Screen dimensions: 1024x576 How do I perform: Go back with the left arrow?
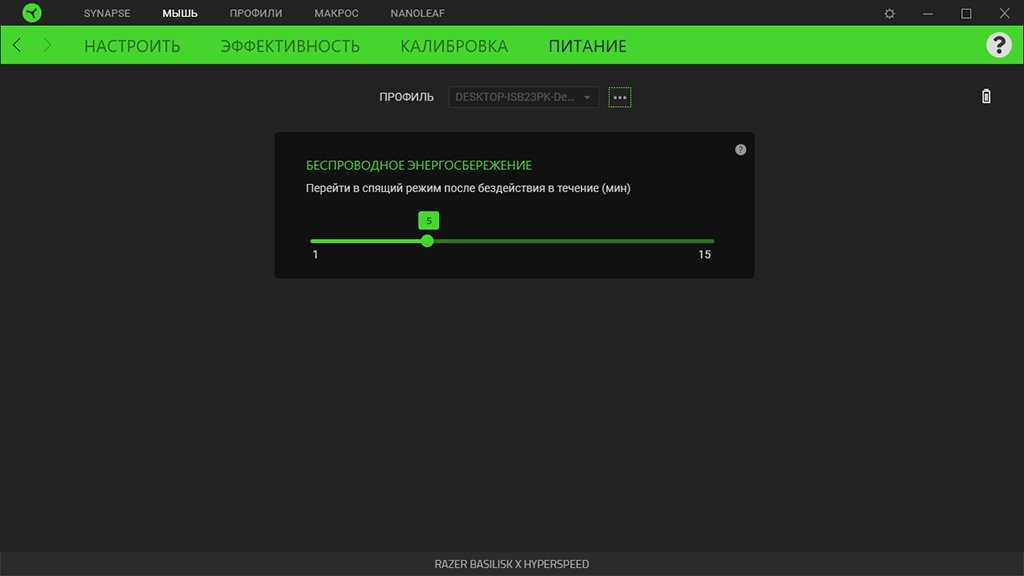(x=17, y=46)
